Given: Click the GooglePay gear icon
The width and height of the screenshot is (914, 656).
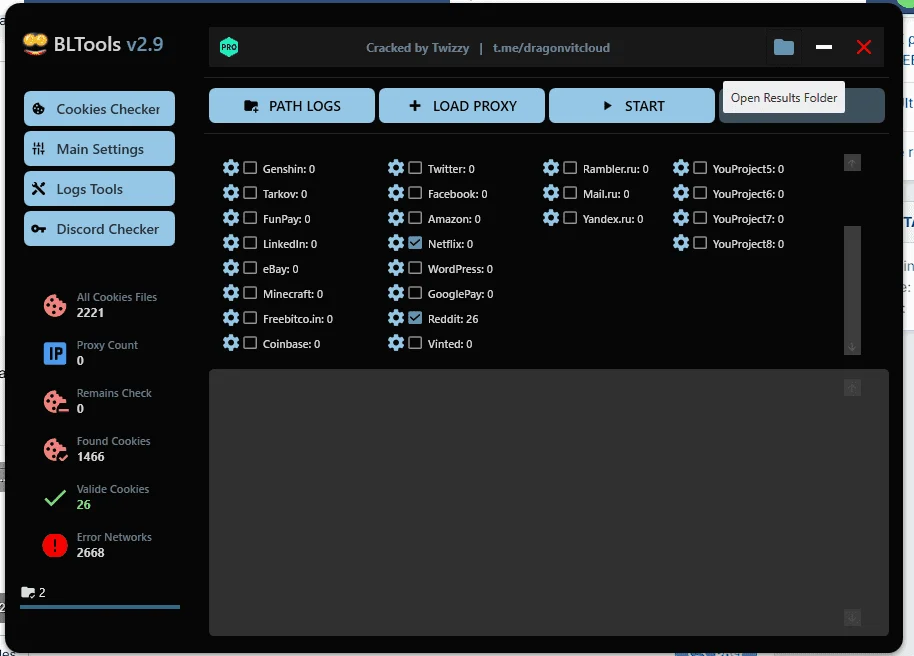Looking at the screenshot, I should click(x=396, y=293).
